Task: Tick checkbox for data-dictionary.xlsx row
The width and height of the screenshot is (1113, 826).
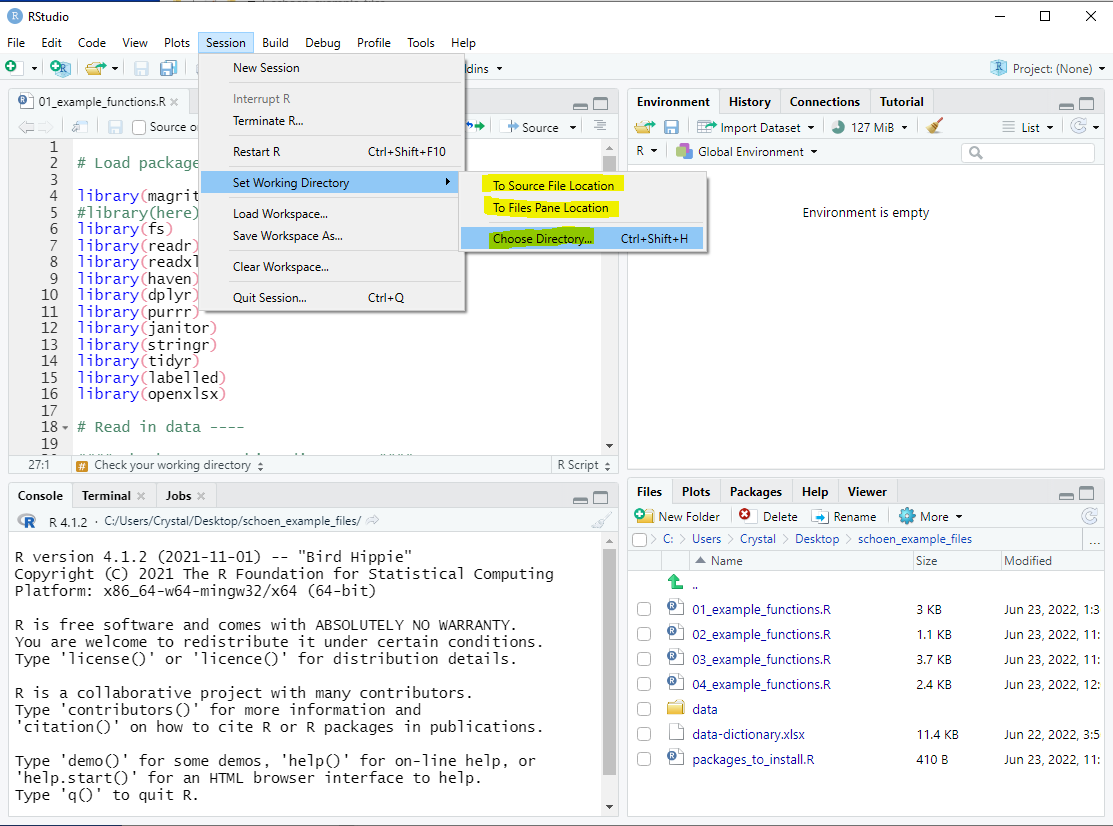Action: point(644,734)
